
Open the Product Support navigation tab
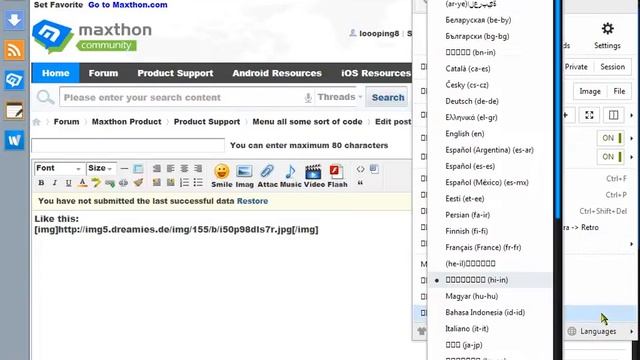(175, 73)
